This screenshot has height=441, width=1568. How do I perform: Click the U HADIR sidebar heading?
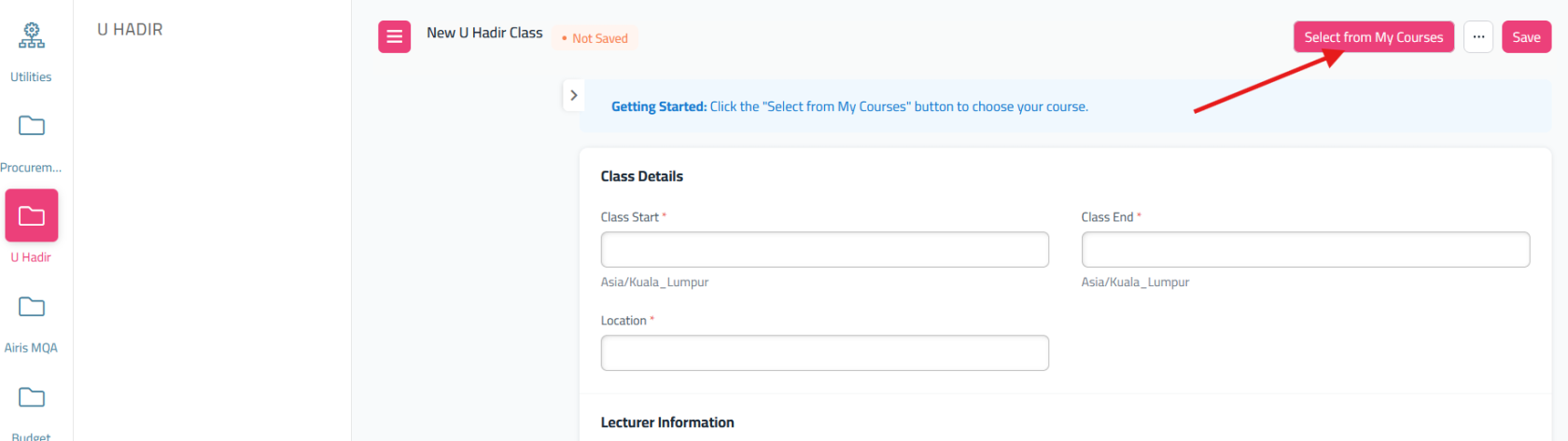[x=130, y=30]
